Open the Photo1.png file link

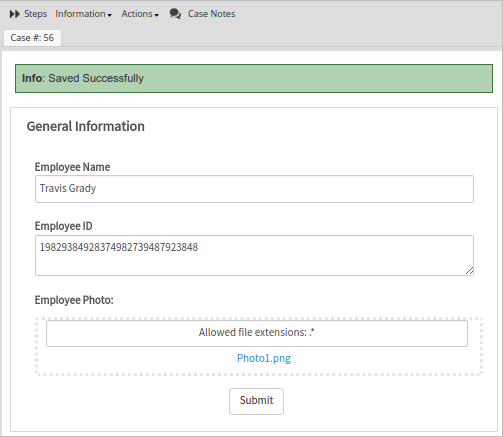(264, 358)
